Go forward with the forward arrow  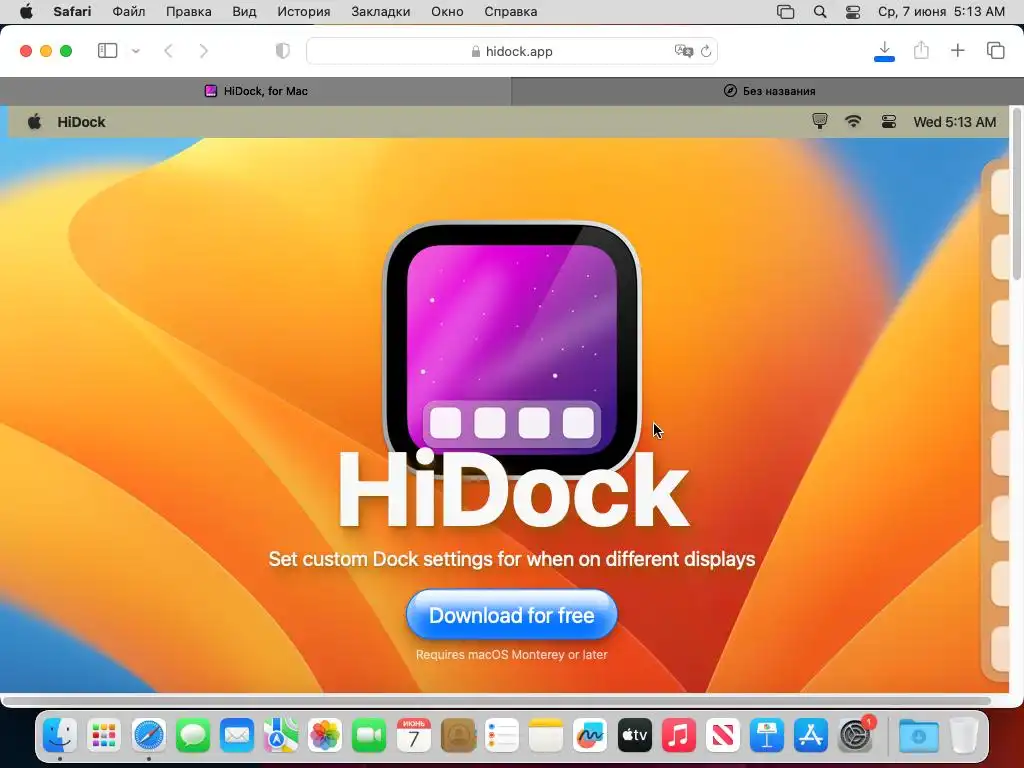coord(204,51)
